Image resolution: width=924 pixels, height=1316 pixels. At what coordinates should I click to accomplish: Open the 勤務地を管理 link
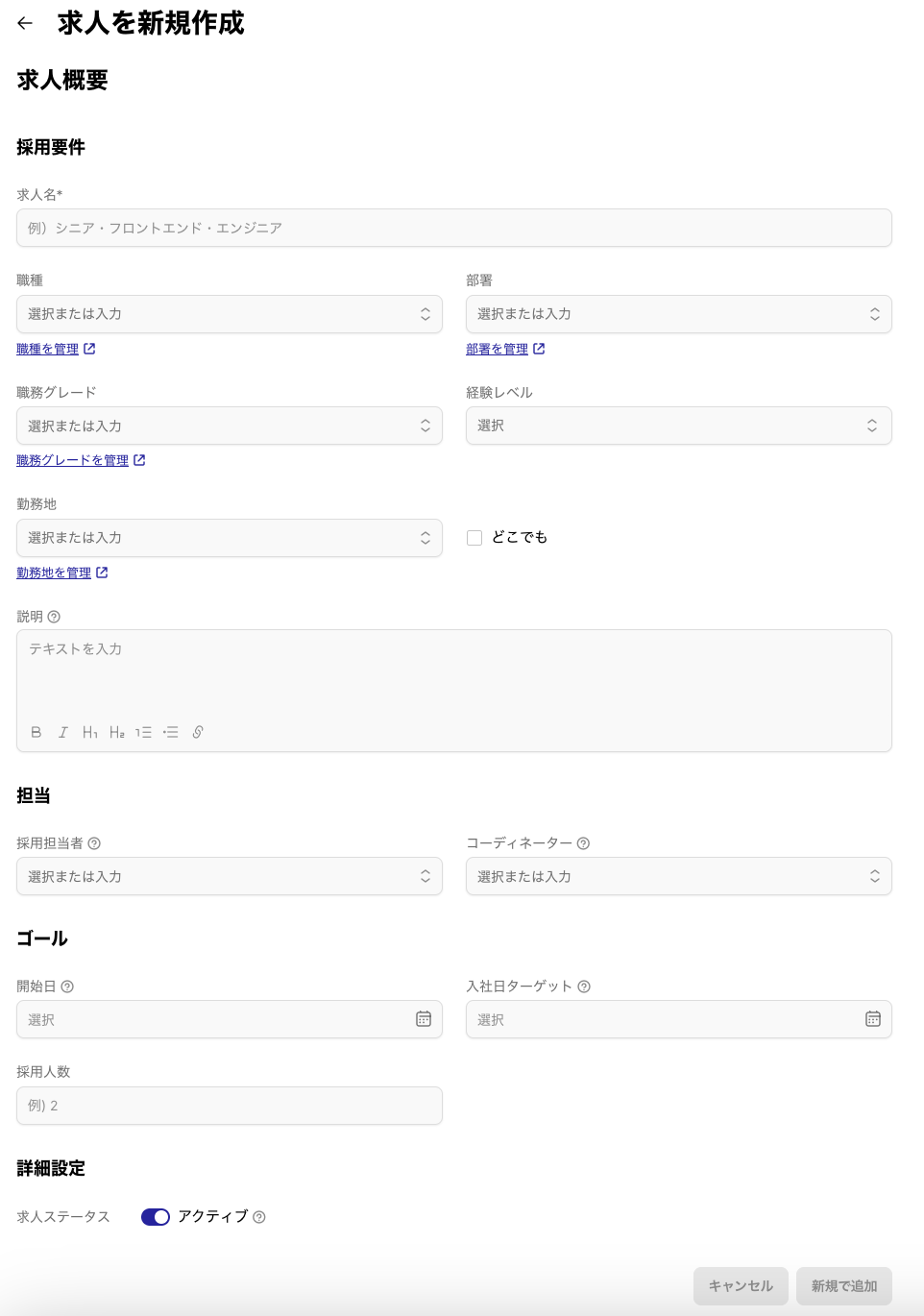[54, 573]
